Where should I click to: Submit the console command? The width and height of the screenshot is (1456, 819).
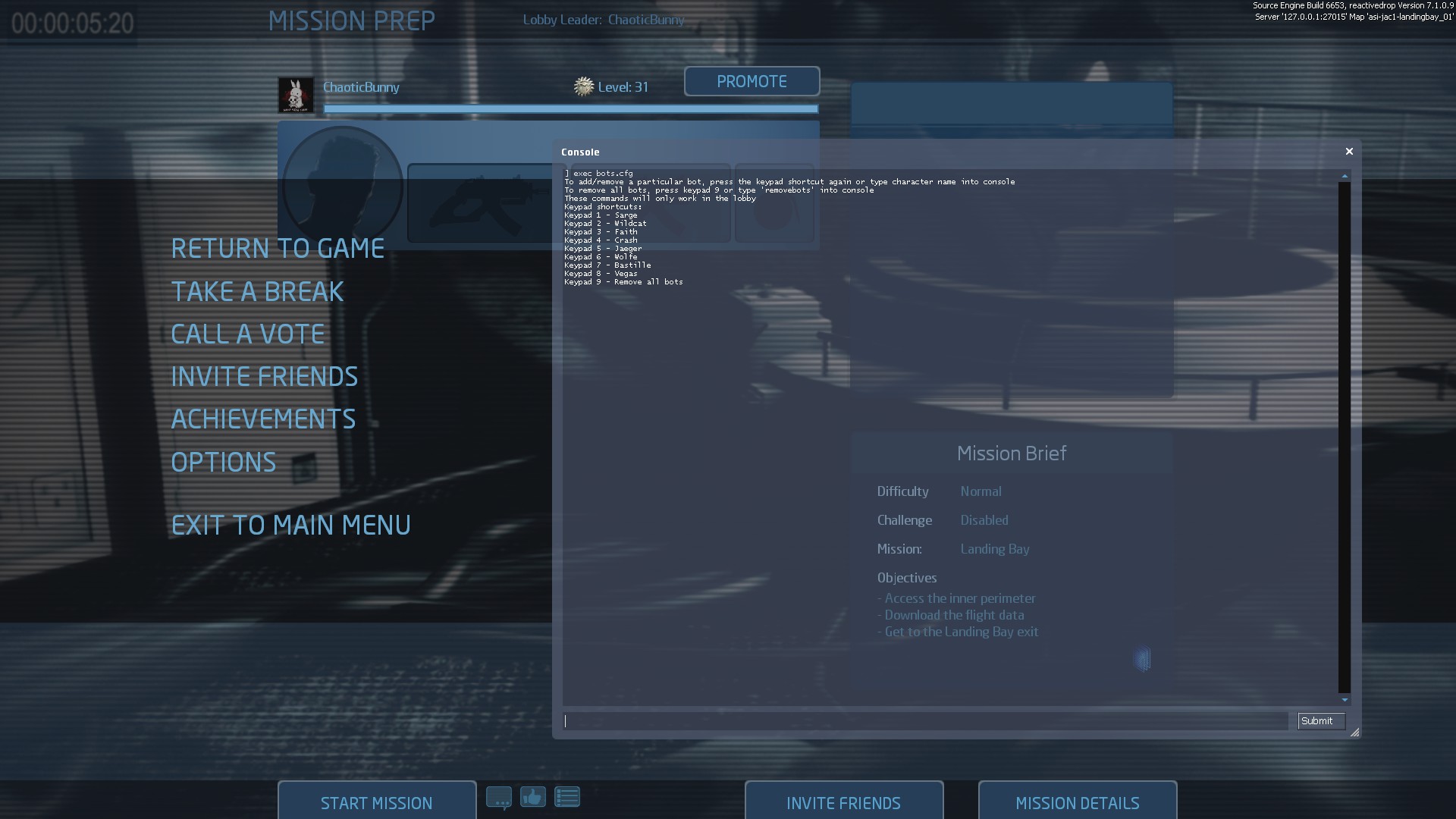(x=1320, y=721)
